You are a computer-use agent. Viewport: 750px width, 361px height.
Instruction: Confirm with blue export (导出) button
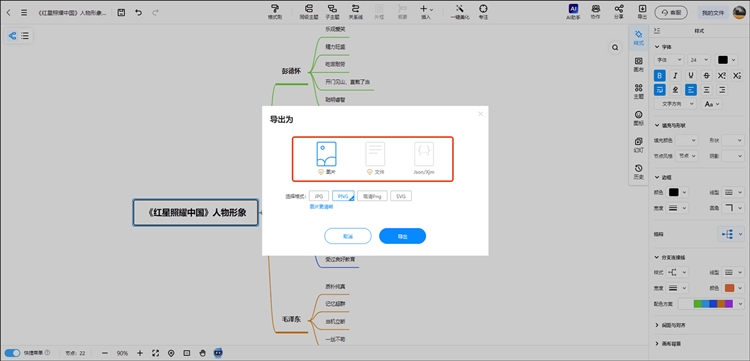tap(403, 236)
